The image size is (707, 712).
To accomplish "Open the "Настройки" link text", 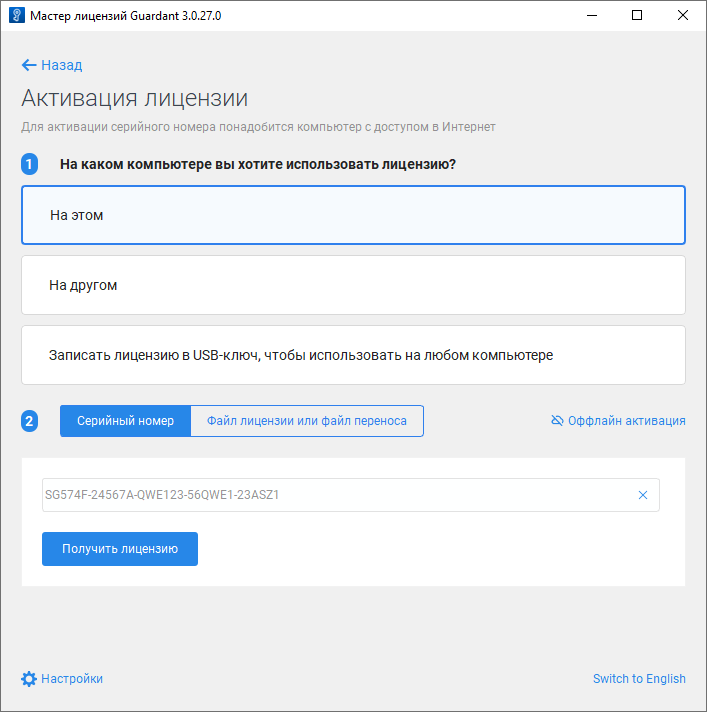I will (72, 679).
